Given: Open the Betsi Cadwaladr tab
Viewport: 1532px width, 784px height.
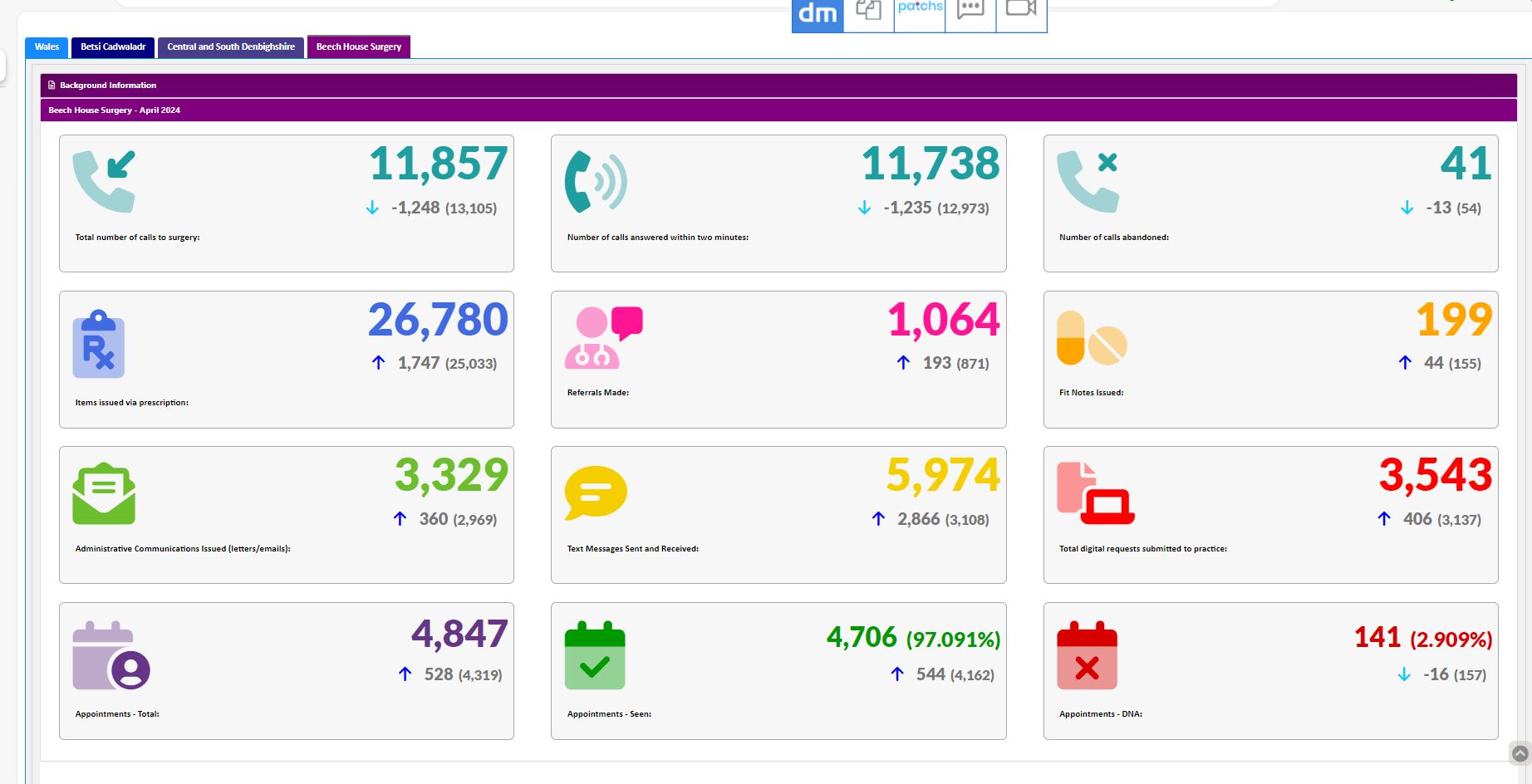Looking at the screenshot, I should pyautogui.click(x=113, y=47).
